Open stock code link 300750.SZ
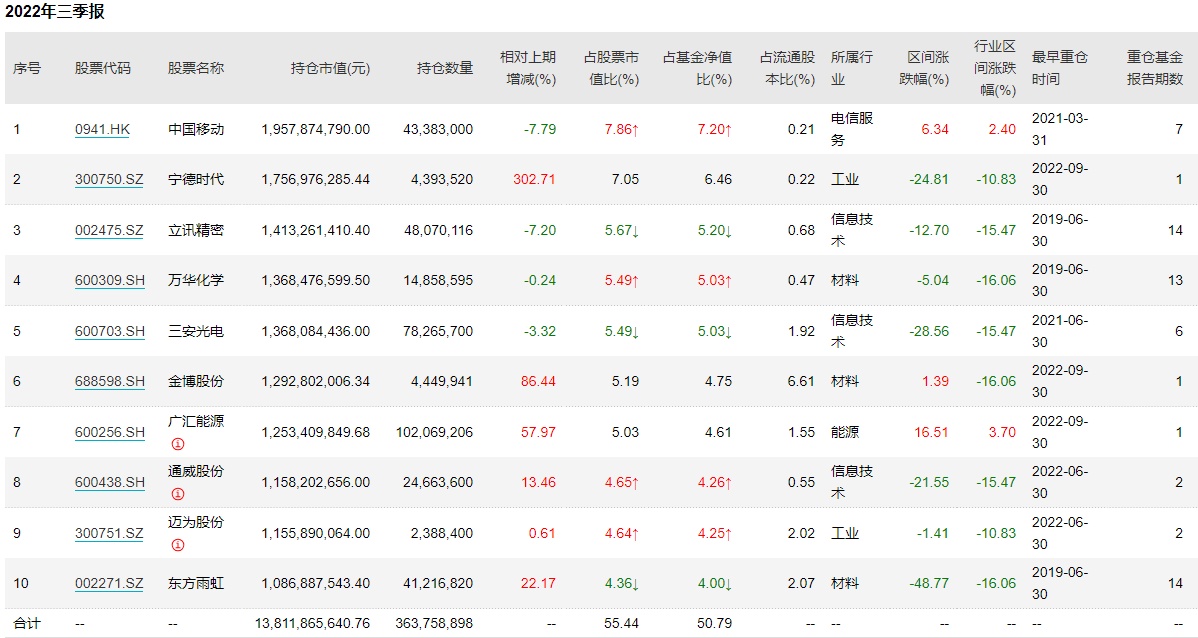This screenshot has width=1198, height=638. click(109, 180)
